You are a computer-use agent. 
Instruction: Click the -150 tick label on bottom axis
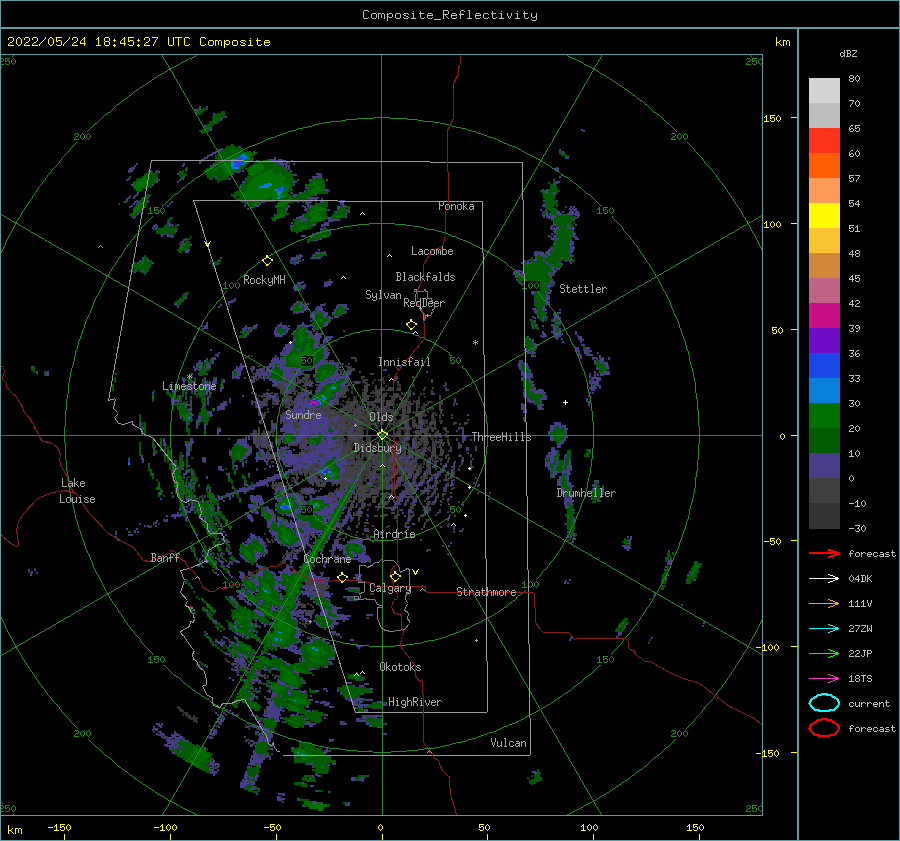(59, 827)
